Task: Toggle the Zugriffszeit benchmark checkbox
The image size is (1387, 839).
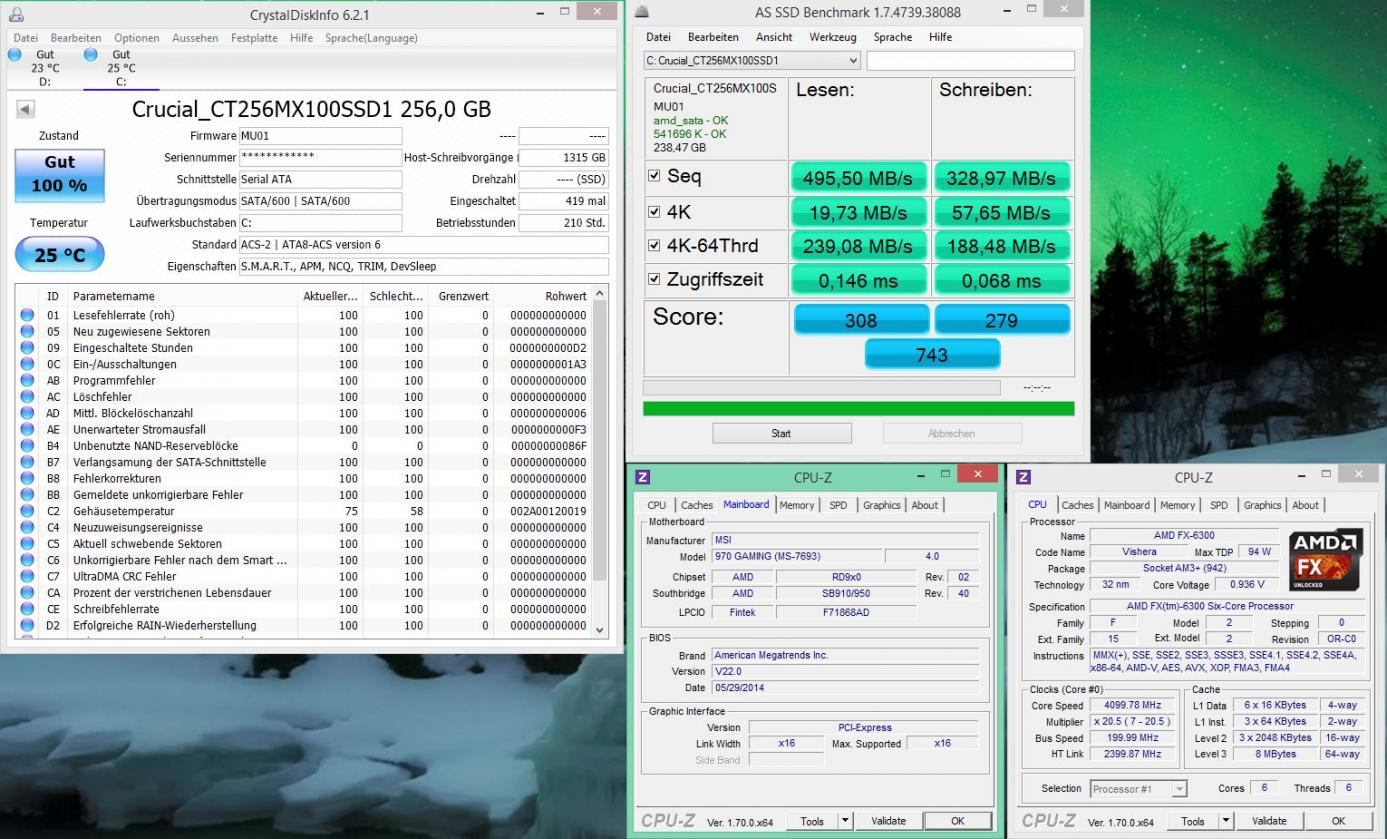Action: [x=654, y=280]
